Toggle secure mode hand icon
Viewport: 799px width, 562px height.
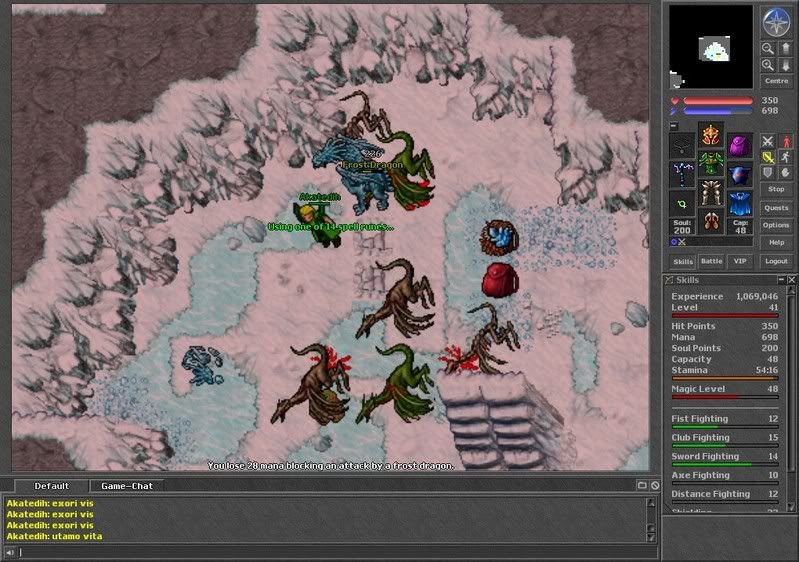[x=786, y=173]
